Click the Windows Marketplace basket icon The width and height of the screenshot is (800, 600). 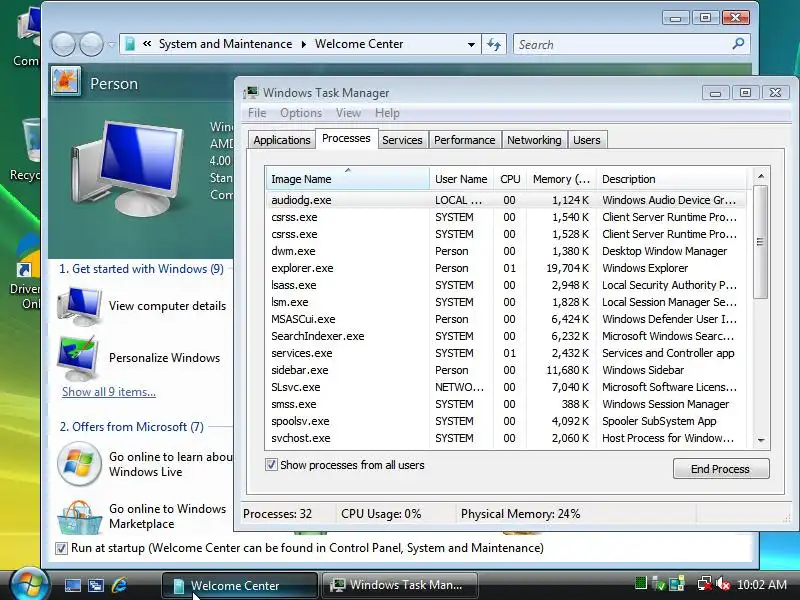pyautogui.click(x=80, y=517)
